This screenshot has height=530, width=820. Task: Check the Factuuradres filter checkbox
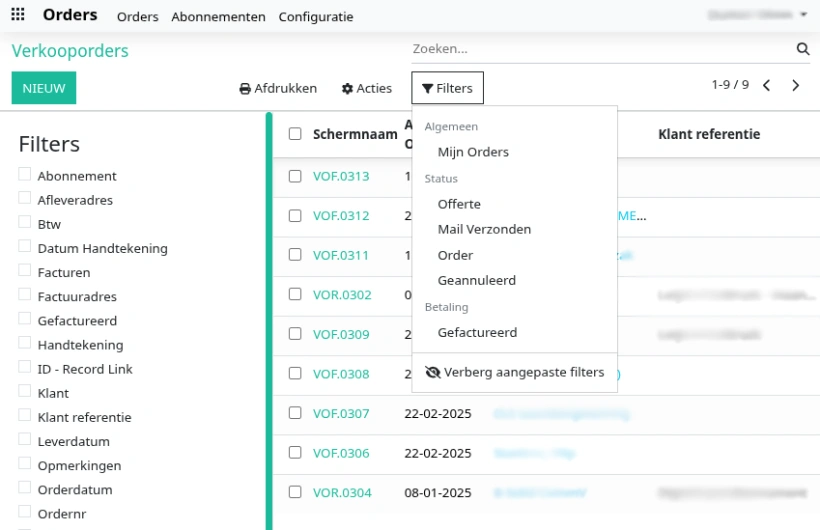coord(25,294)
